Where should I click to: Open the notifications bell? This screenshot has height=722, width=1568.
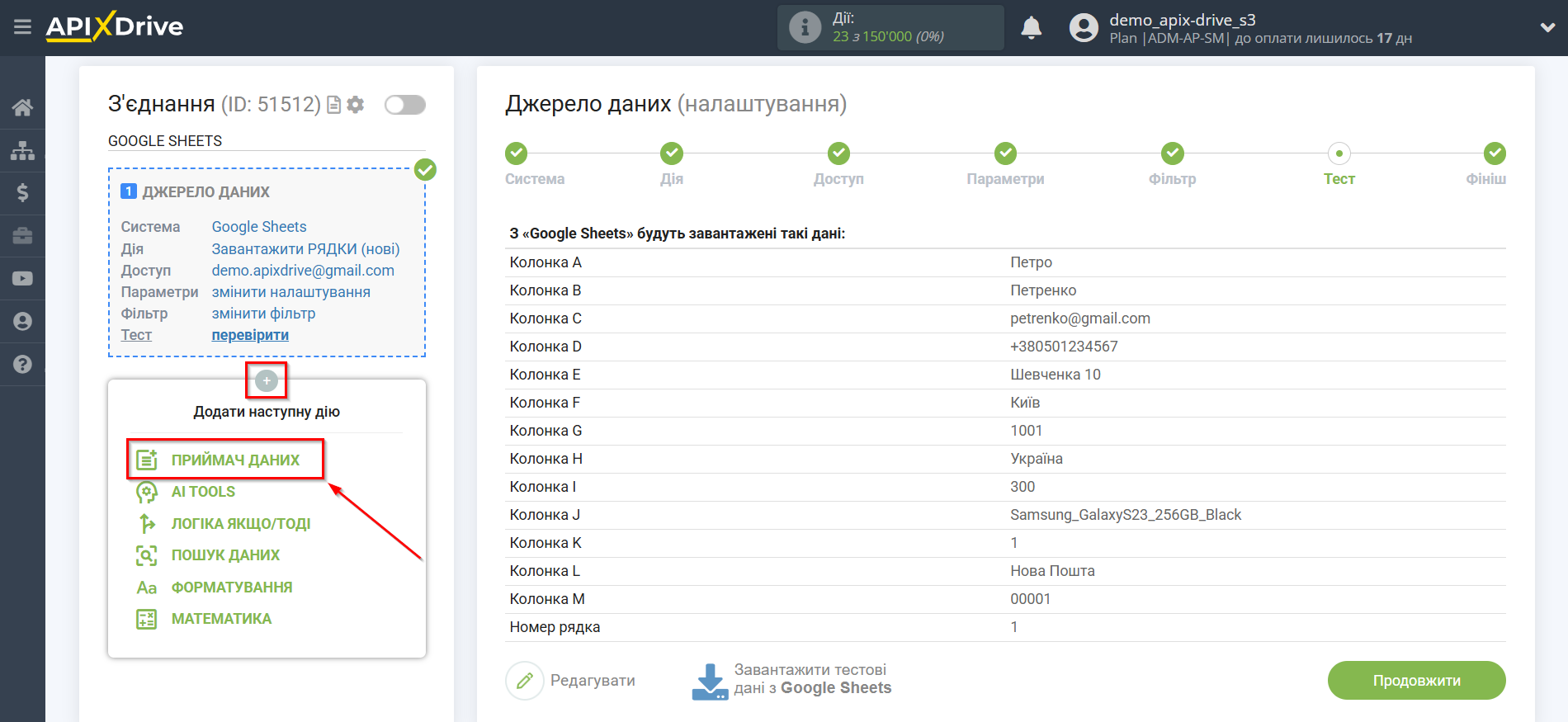(x=1031, y=27)
